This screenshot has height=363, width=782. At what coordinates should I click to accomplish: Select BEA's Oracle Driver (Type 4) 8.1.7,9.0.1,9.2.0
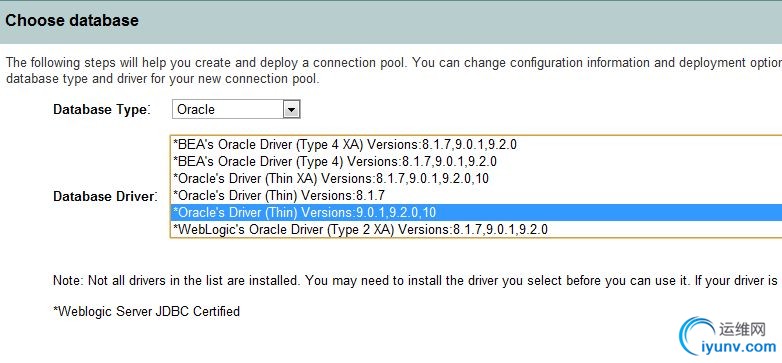click(476, 162)
